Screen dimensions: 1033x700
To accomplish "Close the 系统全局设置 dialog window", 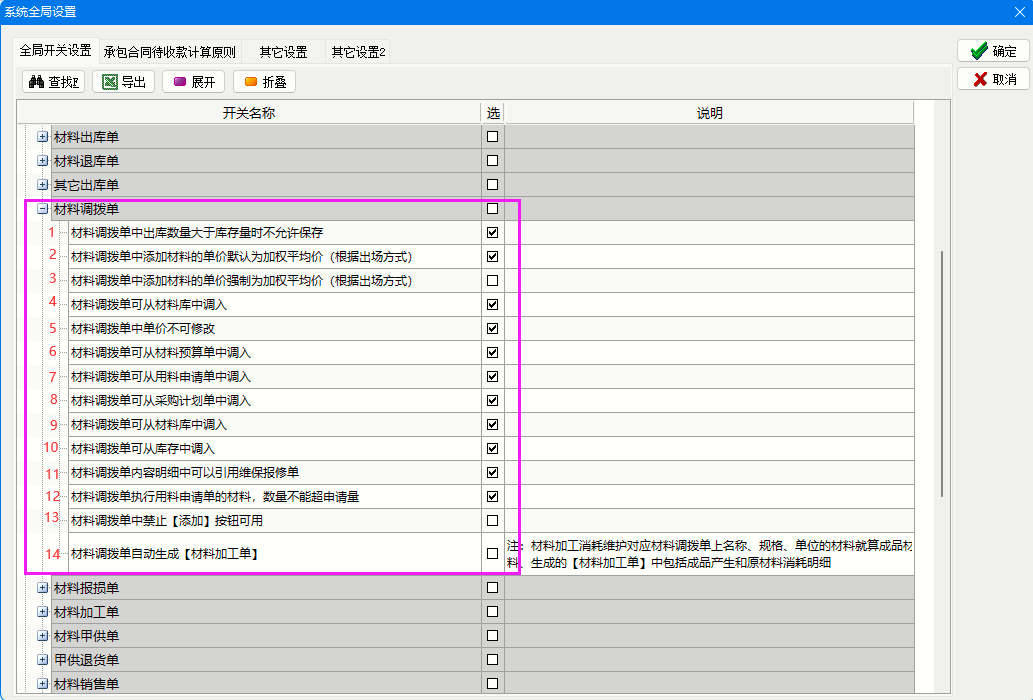I will 1018,12.
